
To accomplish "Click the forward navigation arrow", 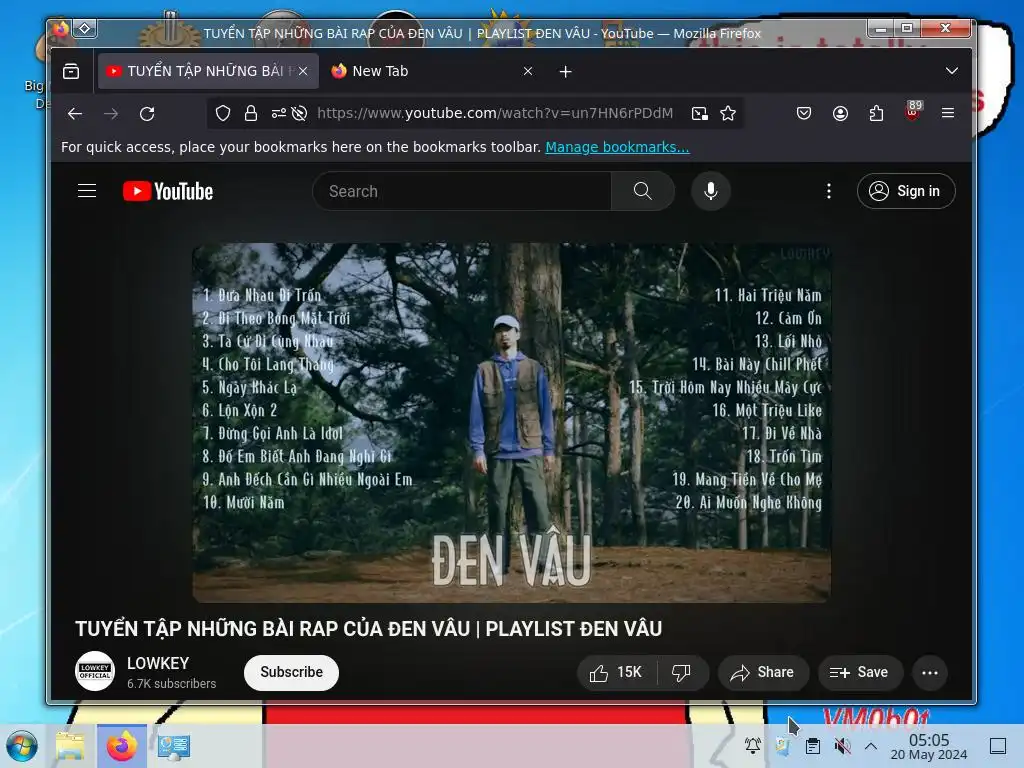I will [111, 114].
